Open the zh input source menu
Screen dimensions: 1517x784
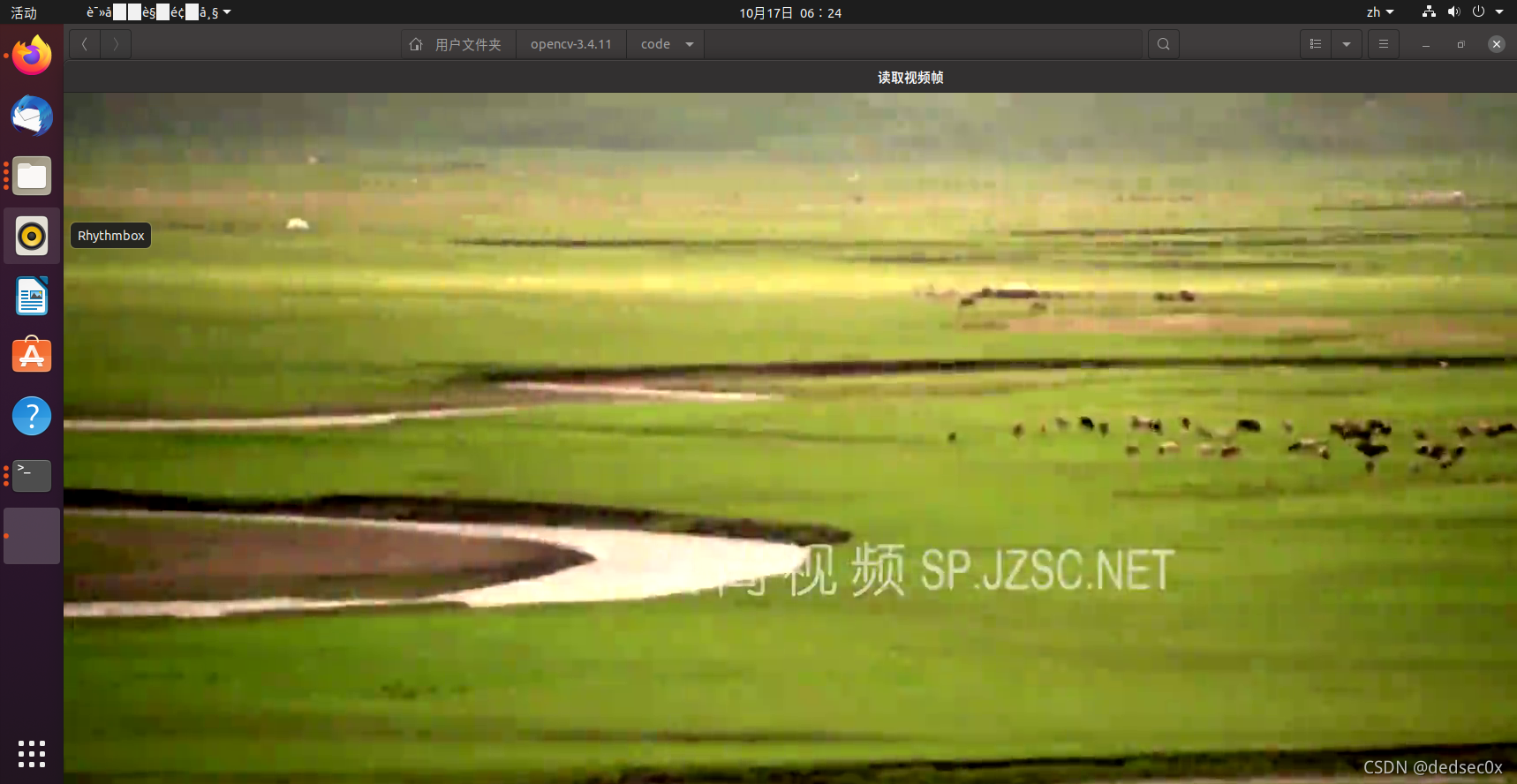[x=1379, y=12]
